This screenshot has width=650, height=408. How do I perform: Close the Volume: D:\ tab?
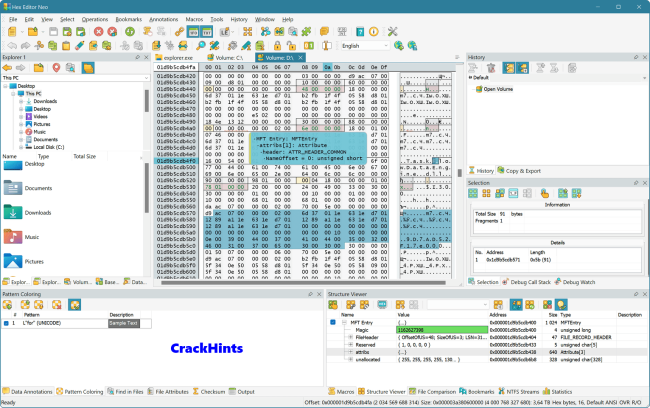point(301,58)
